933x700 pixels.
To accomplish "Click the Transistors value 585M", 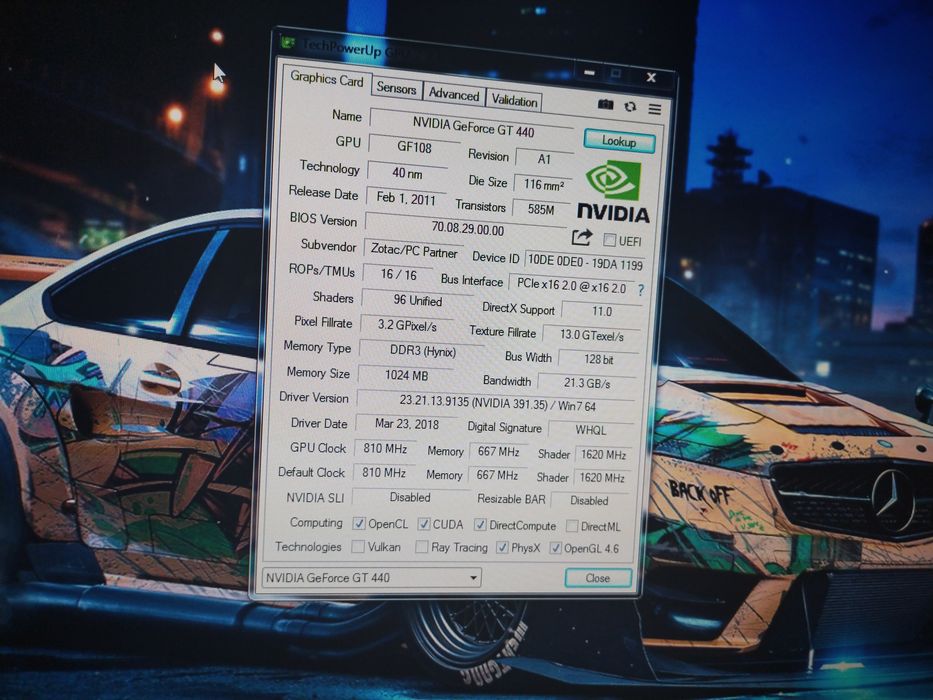I will tap(541, 209).
